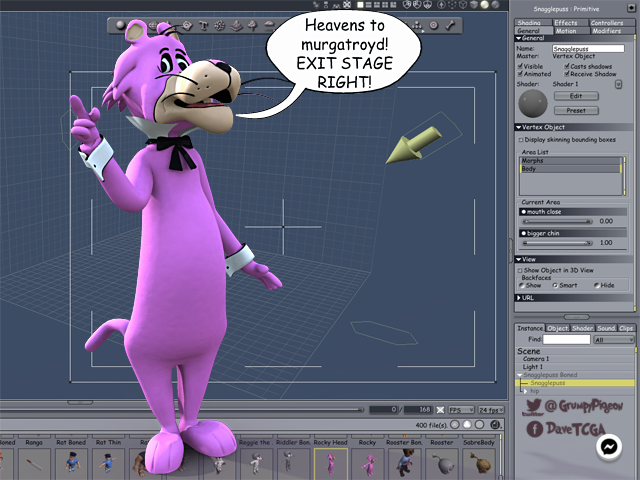Toggle the Visible checkbox
This screenshot has height=480, width=640.
tap(520, 66)
